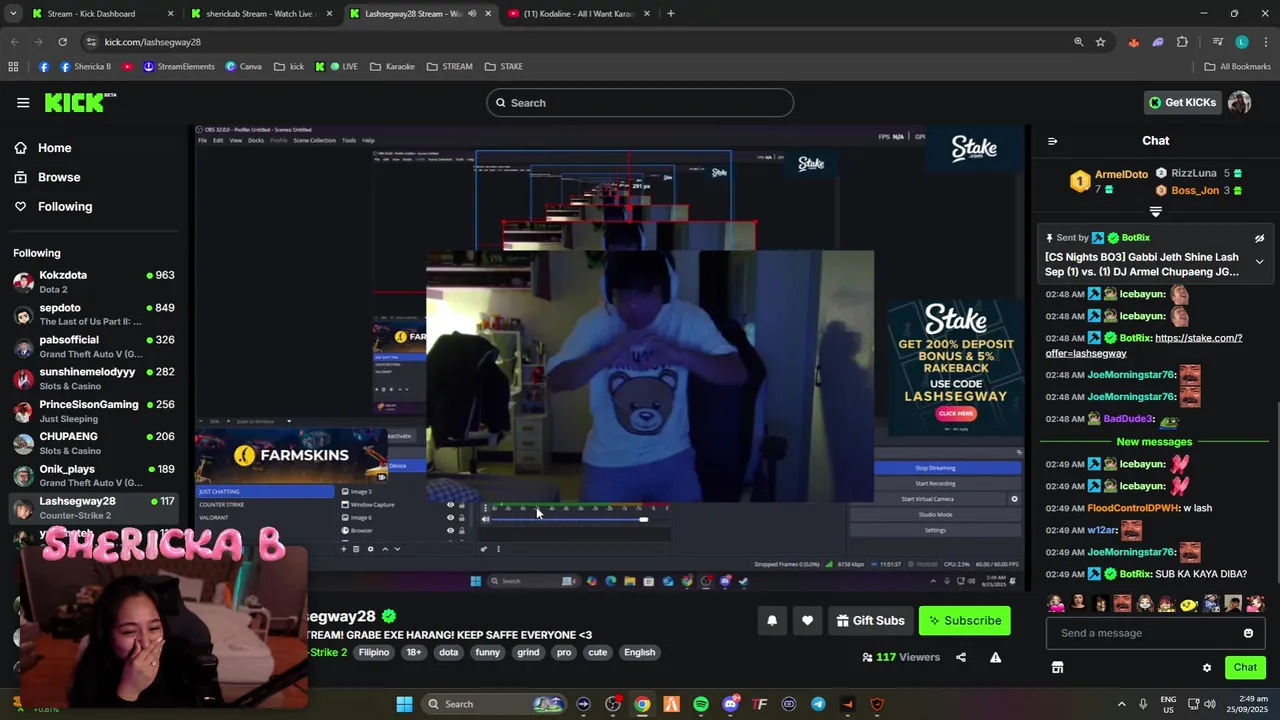Reload the page
Image resolution: width=1280 pixels, height=720 pixels.
pyautogui.click(x=62, y=42)
